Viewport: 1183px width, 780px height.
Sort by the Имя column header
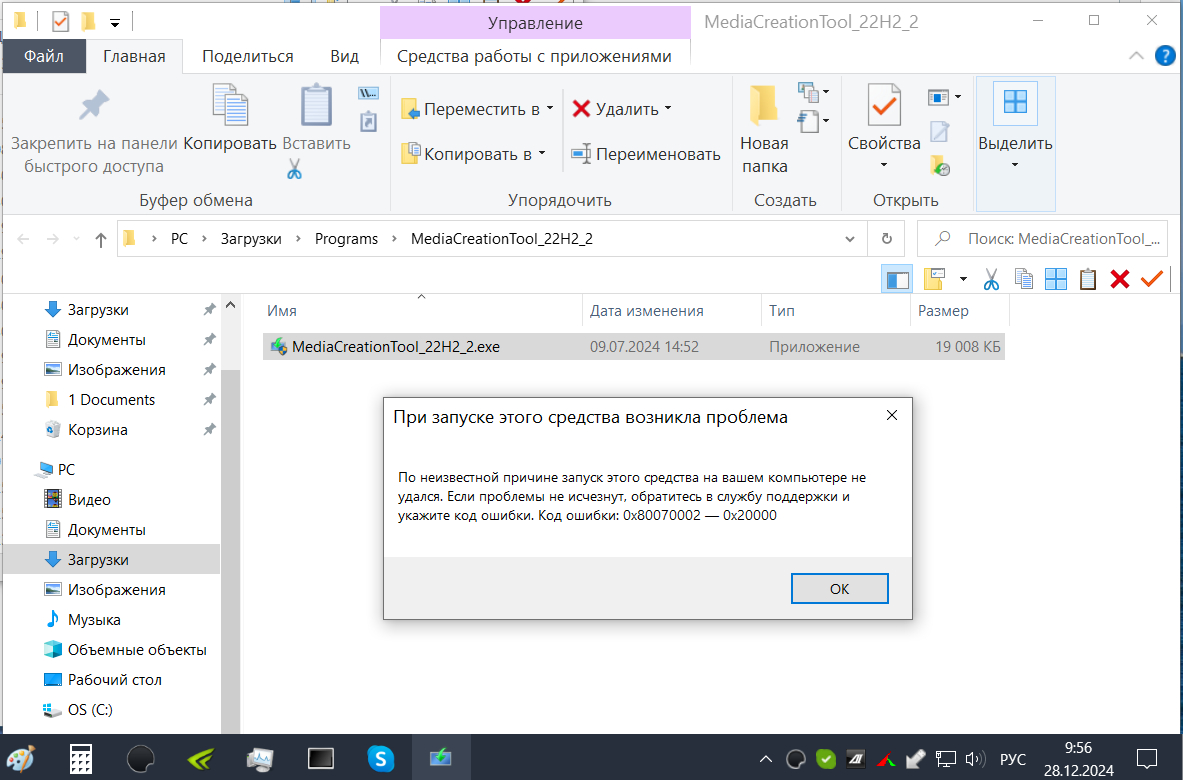tap(422, 310)
